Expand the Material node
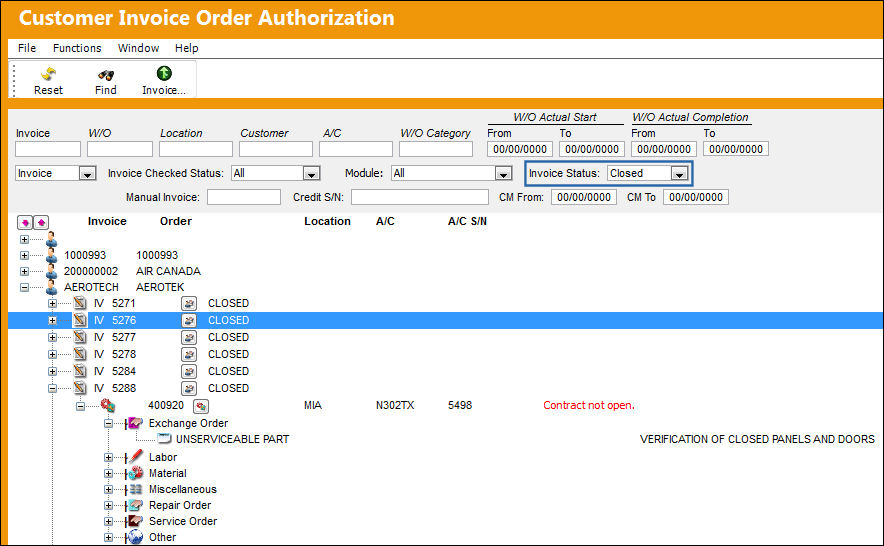 108,473
